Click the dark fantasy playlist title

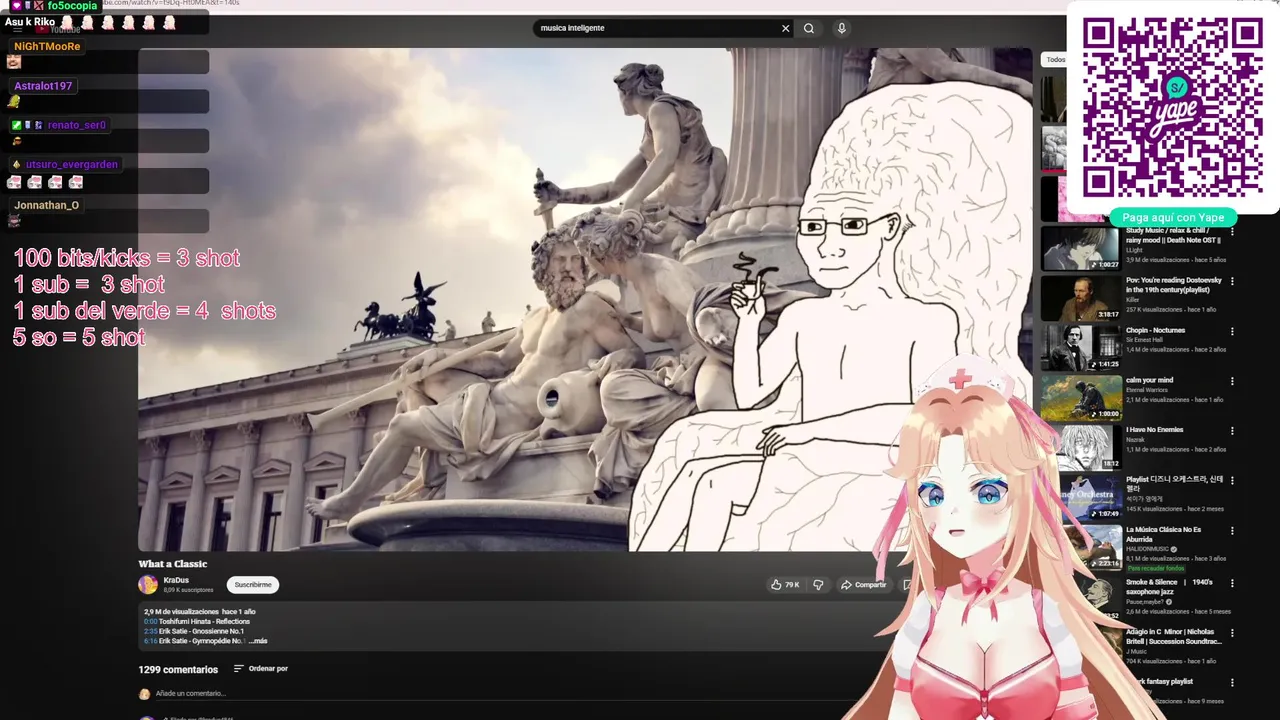[1165, 681]
